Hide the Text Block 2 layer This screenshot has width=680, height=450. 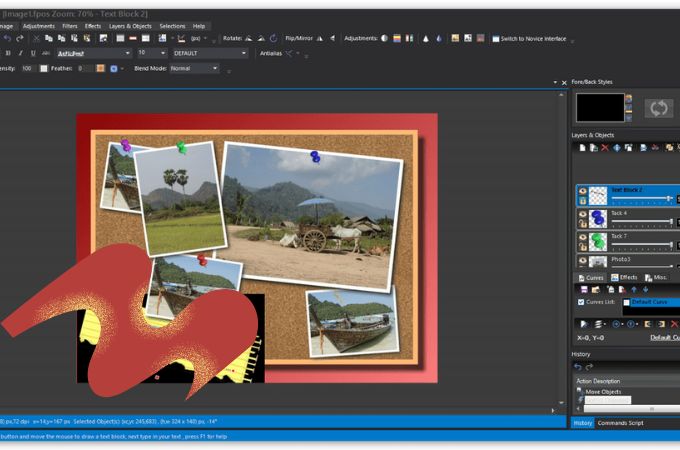point(583,191)
